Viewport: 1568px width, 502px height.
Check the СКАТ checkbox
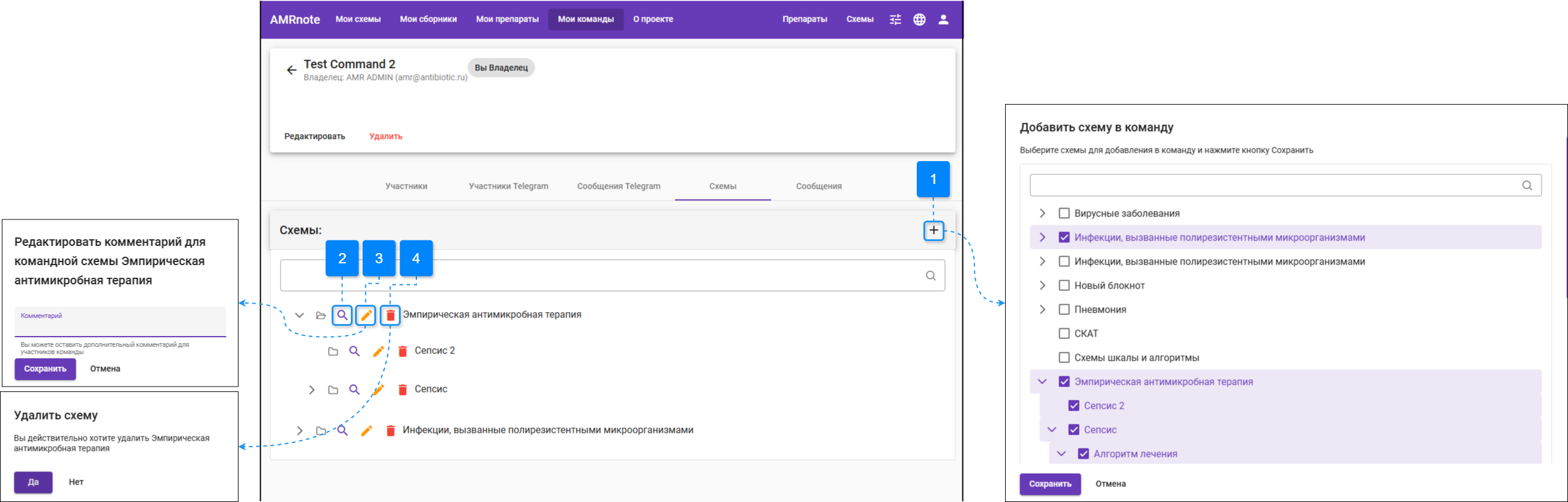click(1064, 333)
